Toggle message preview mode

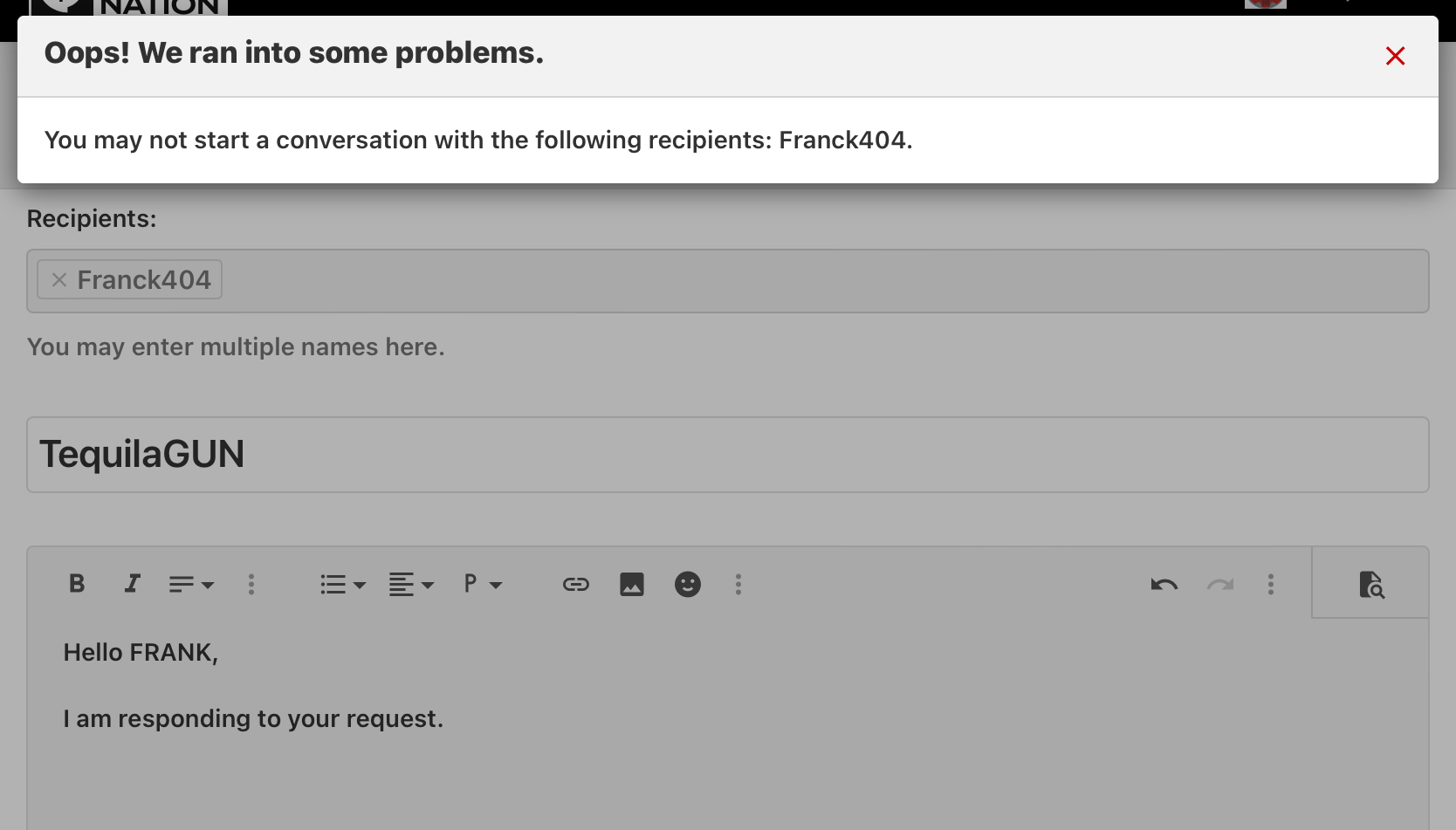pos(1371,584)
